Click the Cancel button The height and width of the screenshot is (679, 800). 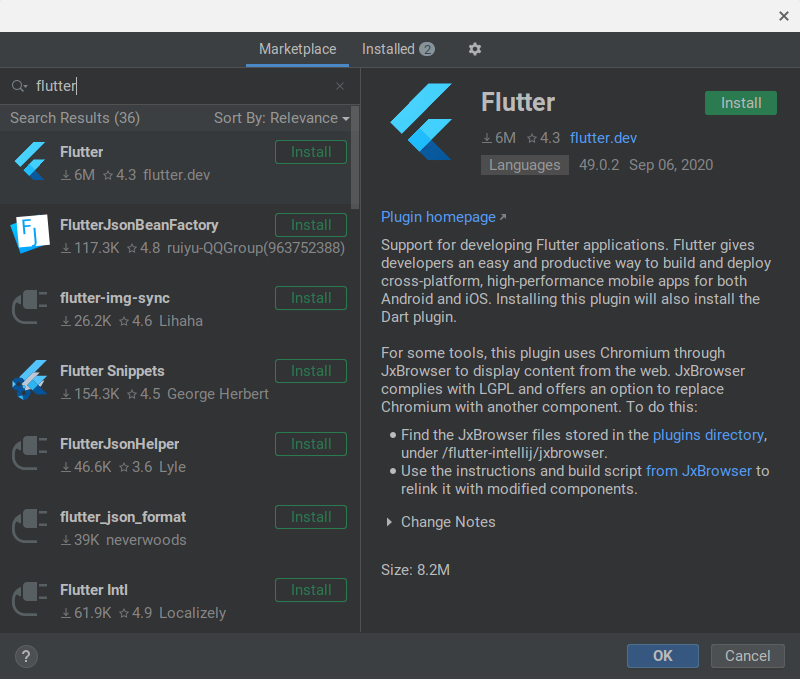(x=747, y=656)
